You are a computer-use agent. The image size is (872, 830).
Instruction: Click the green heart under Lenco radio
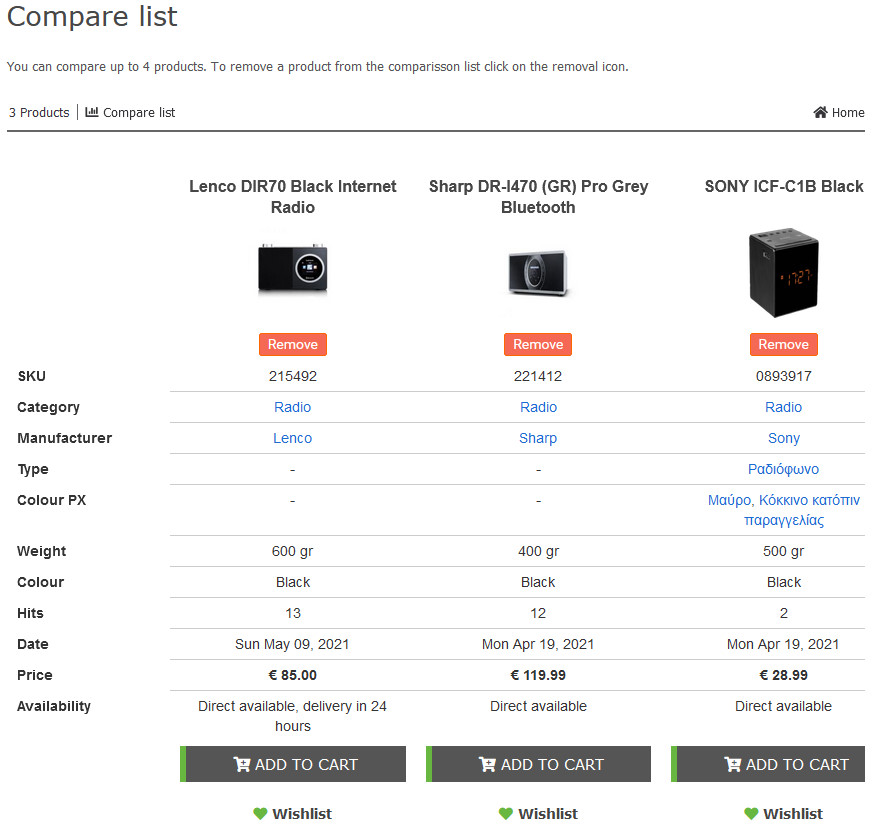(260, 814)
